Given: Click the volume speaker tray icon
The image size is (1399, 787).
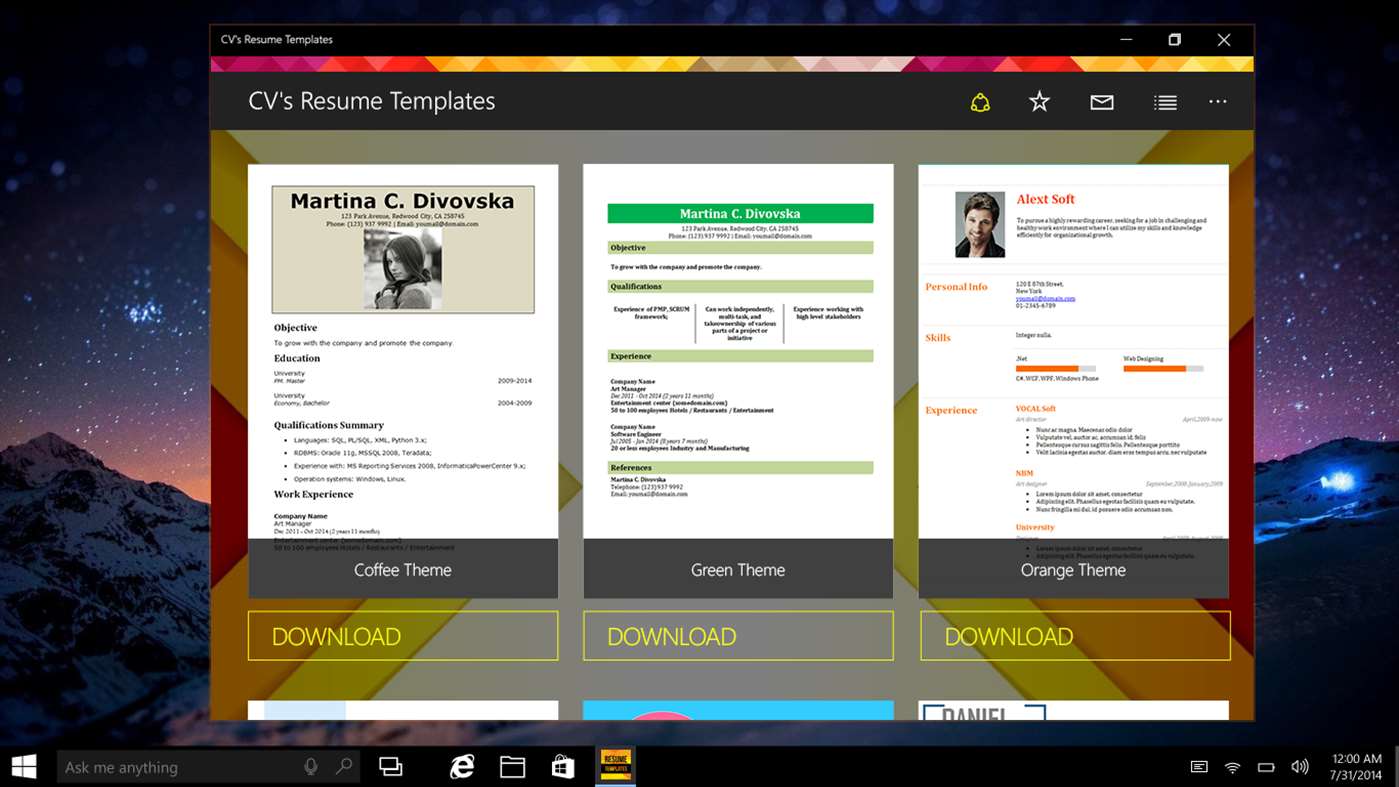Looking at the screenshot, I should coord(1300,767).
